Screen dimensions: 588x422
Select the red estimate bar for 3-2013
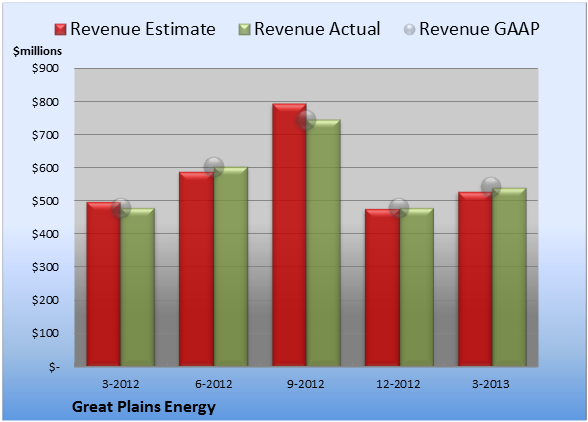pyautogui.click(x=475, y=279)
